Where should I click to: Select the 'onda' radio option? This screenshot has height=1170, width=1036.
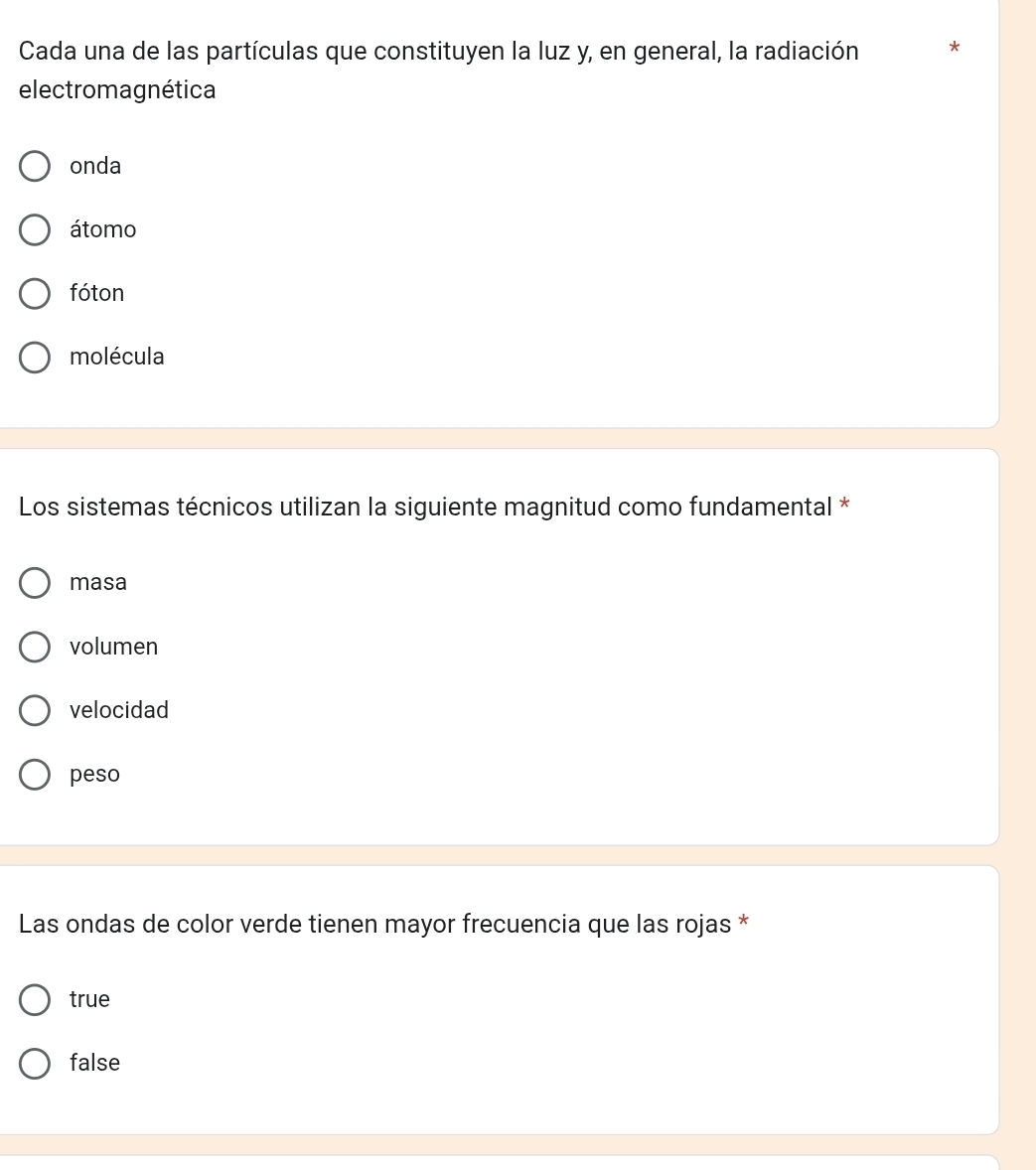pyautogui.click(x=35, y=166)
